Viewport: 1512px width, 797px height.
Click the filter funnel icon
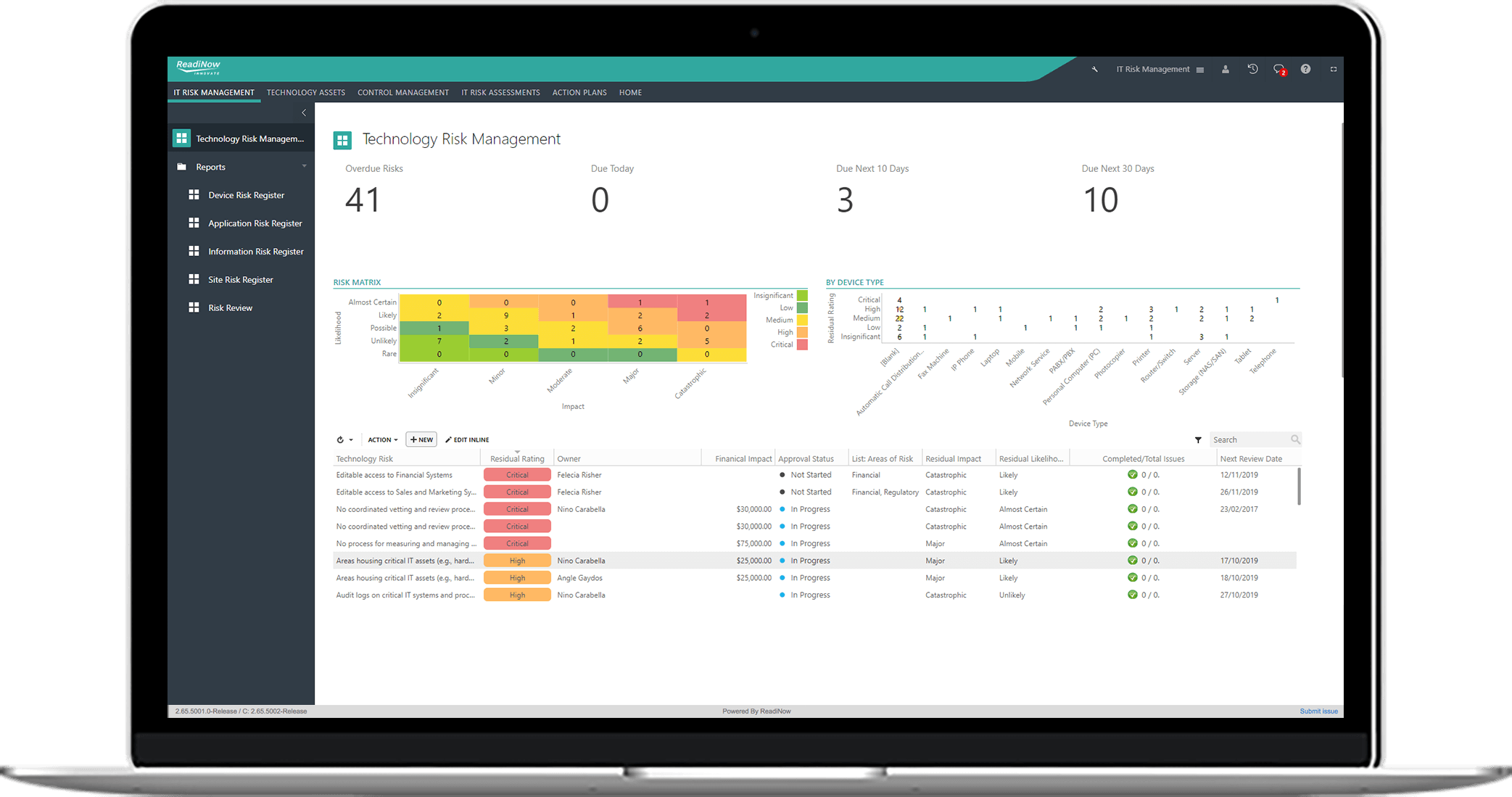[1198, 440]
